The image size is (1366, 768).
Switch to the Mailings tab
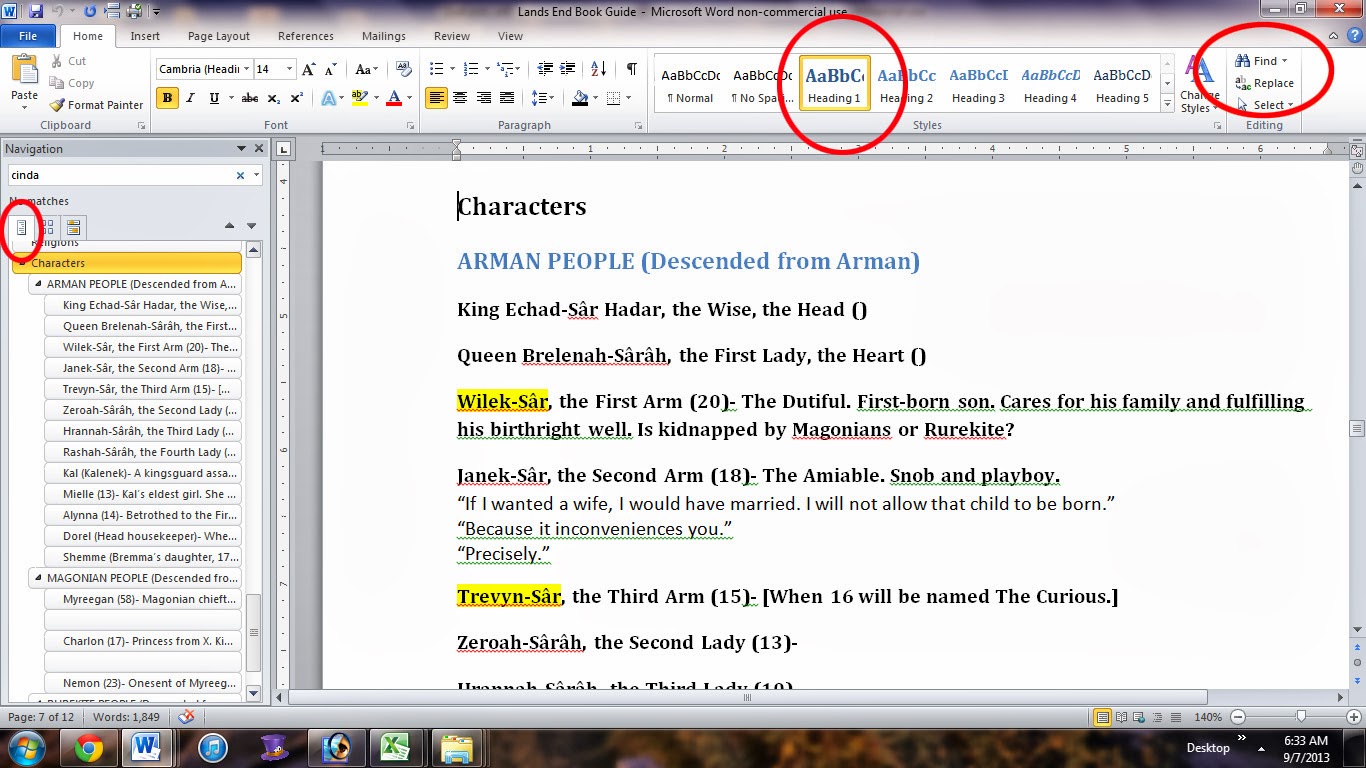384,36
